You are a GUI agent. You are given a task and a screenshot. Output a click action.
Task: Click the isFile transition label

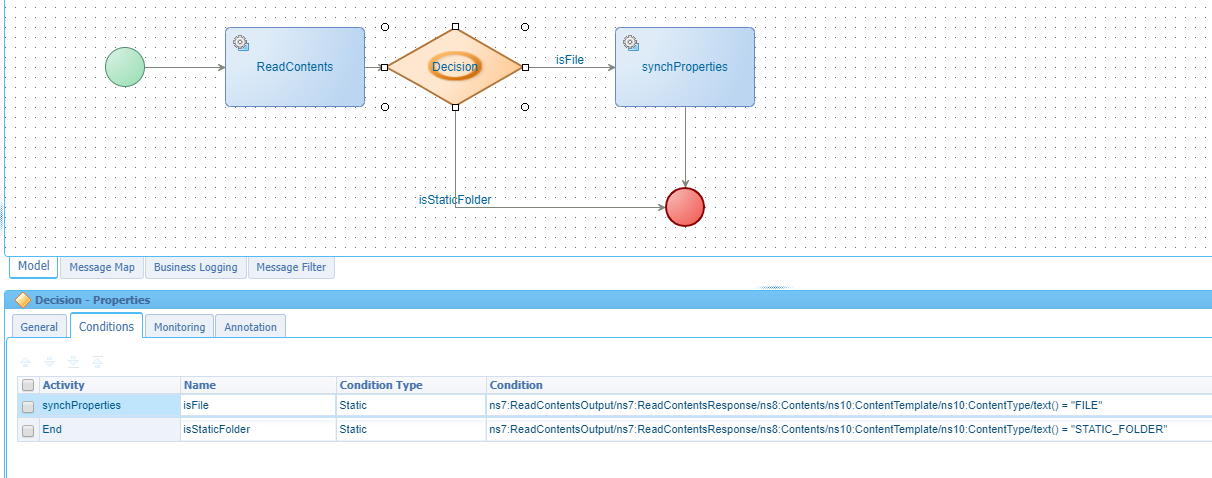point(569,60)
